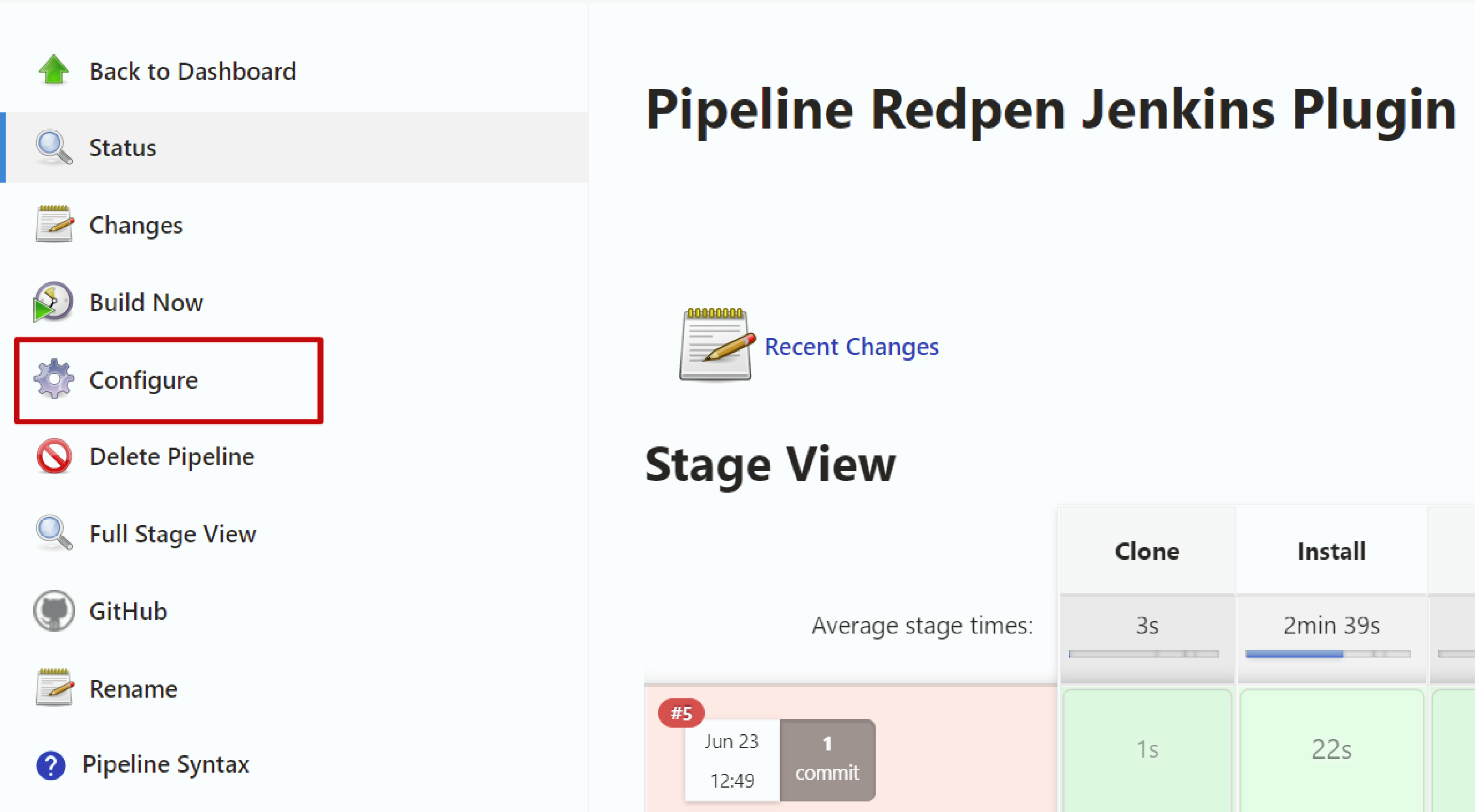The width and height of the screenshot is (1475, 812).
Task: Click the Build Now clock icon
Action: coord(53,302)
